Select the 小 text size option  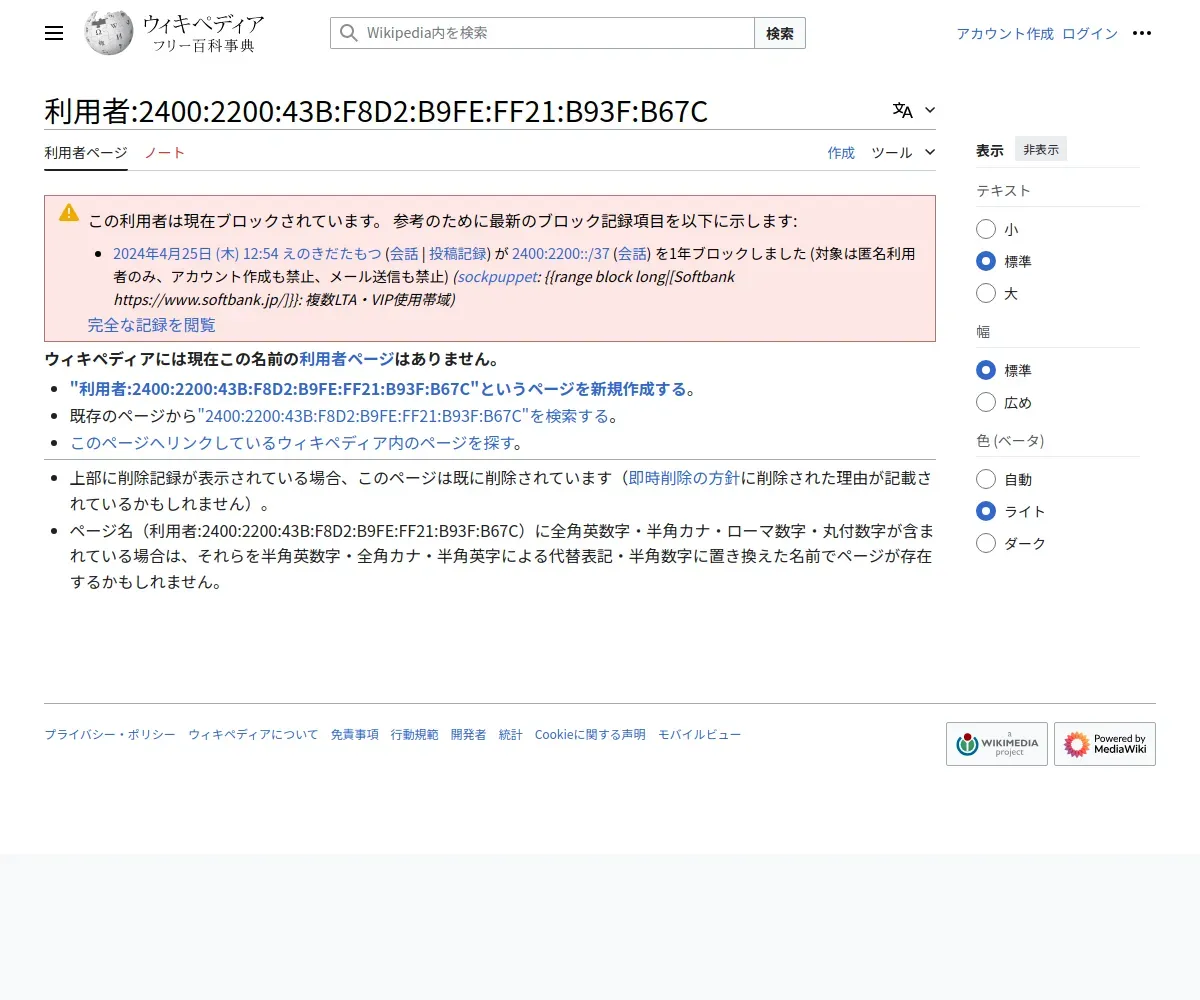tap(986, 229)
